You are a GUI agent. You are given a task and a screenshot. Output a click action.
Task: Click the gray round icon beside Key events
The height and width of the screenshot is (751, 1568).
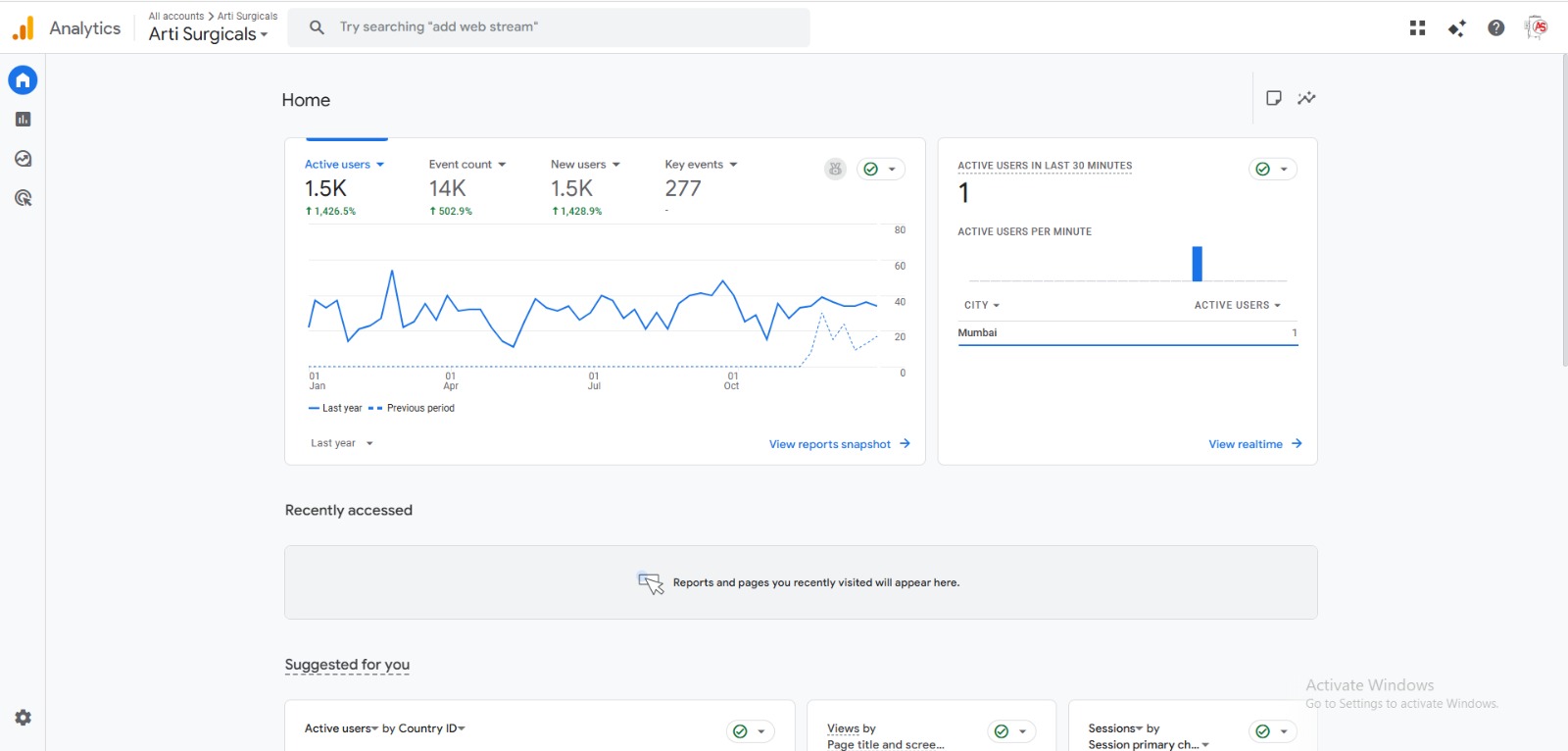(835, 169)
